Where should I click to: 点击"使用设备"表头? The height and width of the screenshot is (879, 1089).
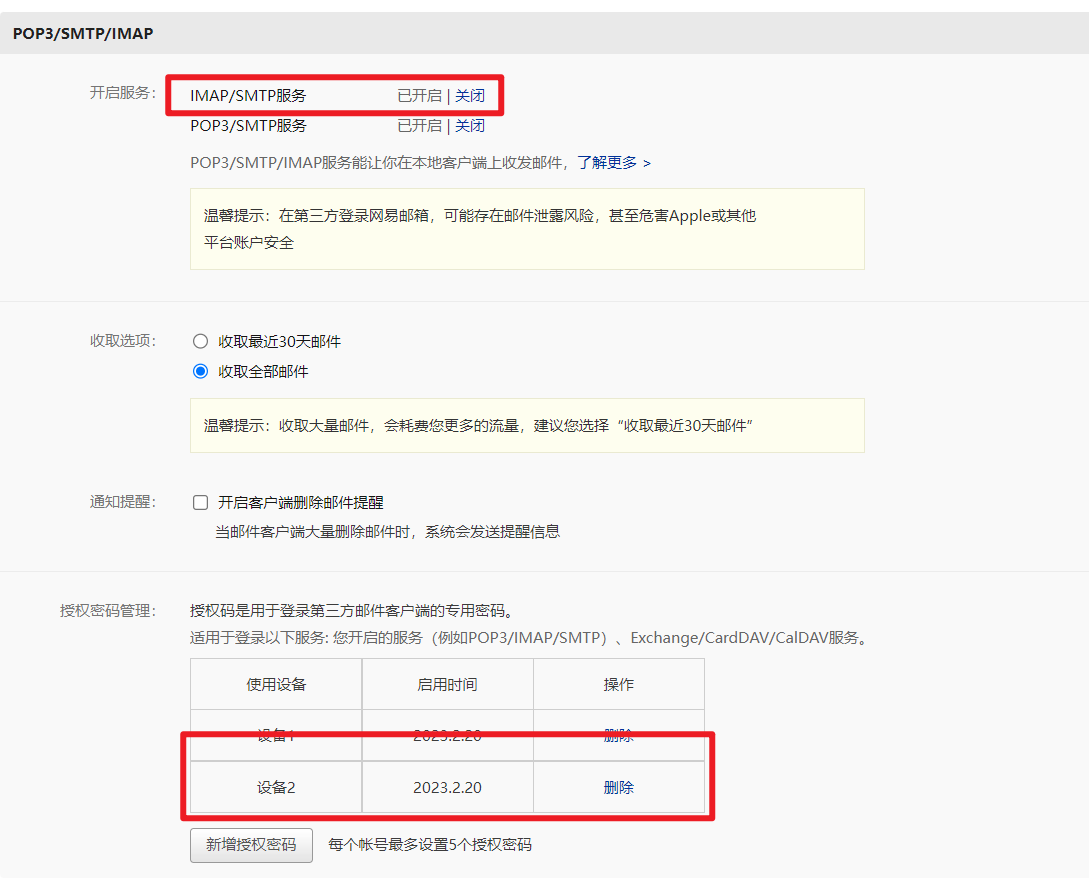tap(275, 684)
